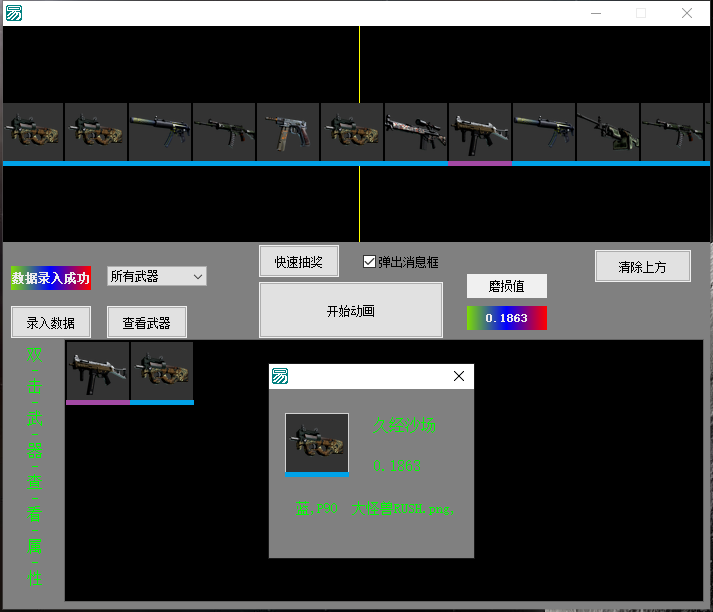Click the 磨损值 wear value button
This screenshot has width=713, height=612.
point(507,286)
